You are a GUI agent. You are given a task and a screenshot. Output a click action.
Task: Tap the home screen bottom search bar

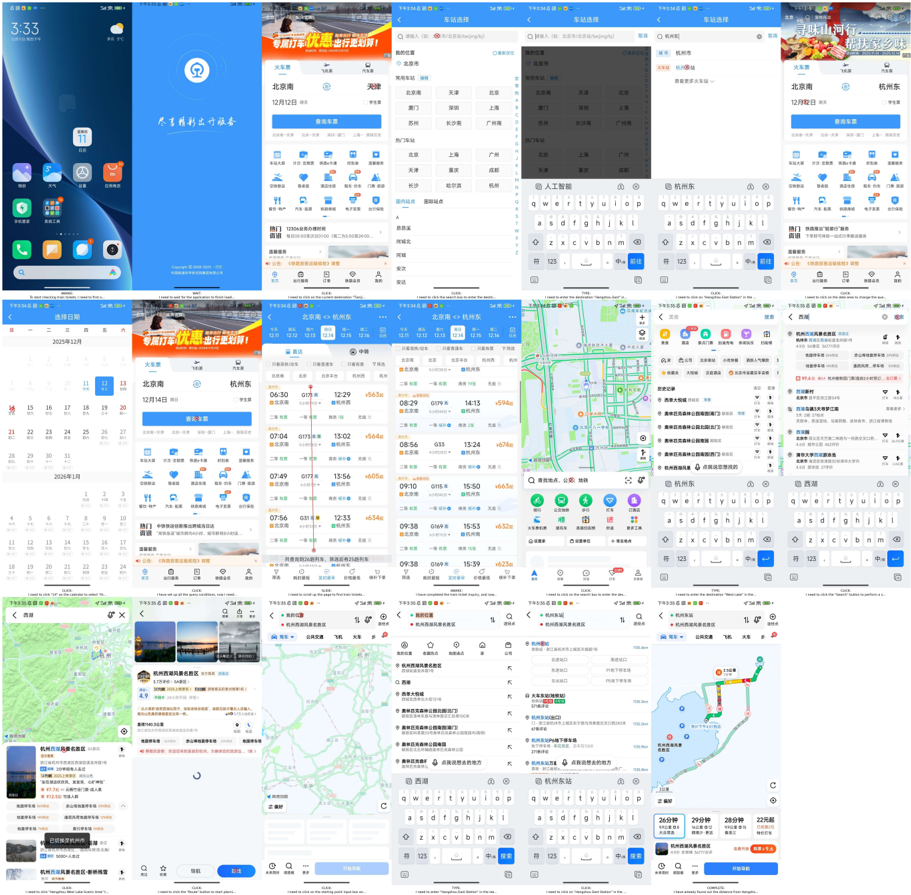coord(67,272)
